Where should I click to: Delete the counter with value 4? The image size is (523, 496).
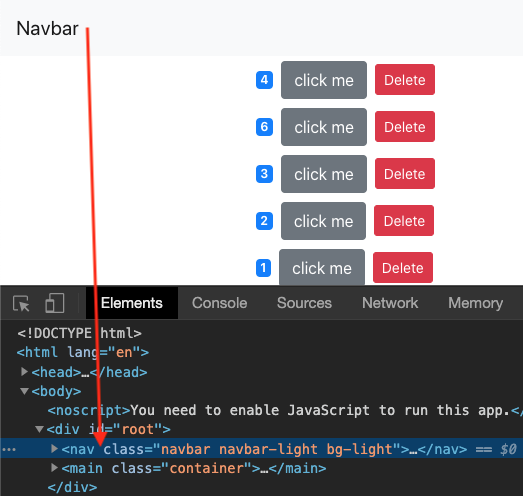click(405, 80)
